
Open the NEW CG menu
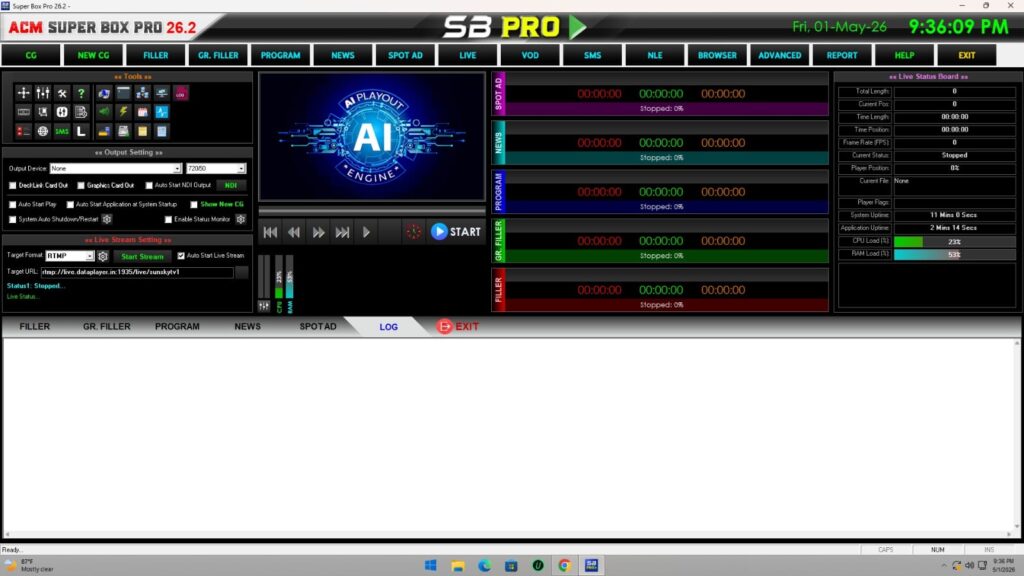coord(93,56)
